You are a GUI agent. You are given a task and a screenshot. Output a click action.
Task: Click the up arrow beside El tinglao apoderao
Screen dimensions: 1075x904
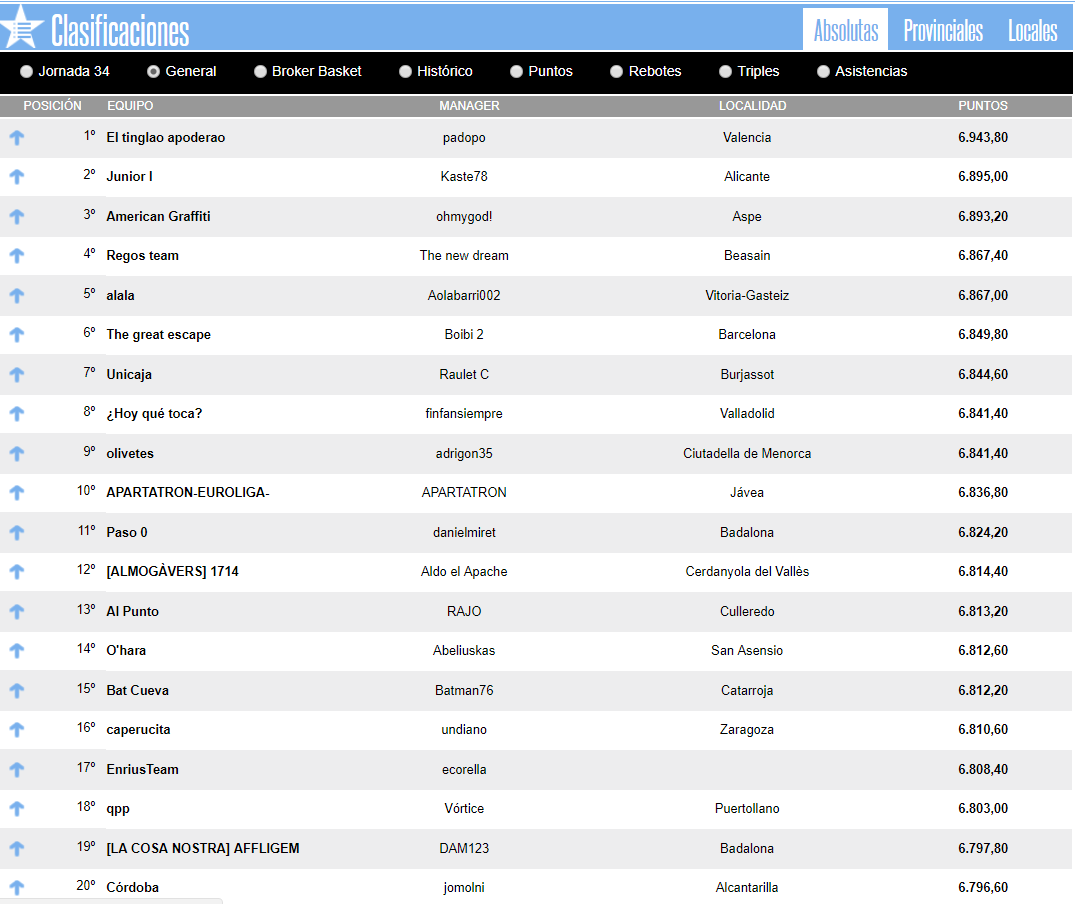(x=16, y=138)
